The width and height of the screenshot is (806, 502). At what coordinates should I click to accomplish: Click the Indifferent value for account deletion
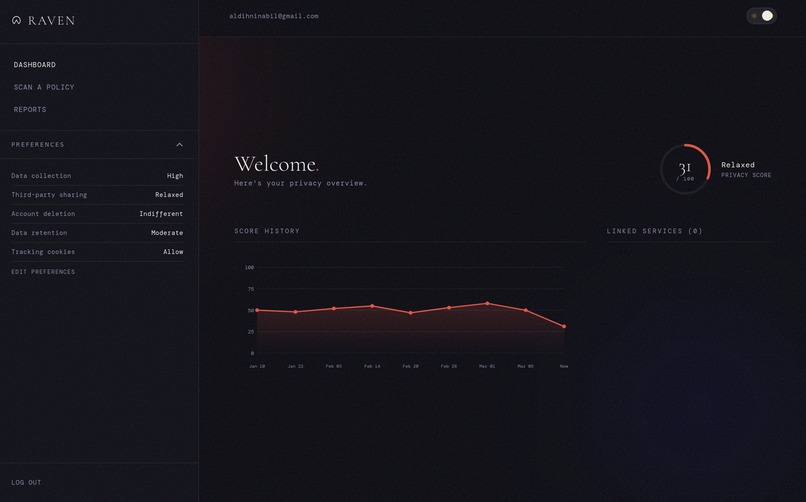[x=161, y=214]
